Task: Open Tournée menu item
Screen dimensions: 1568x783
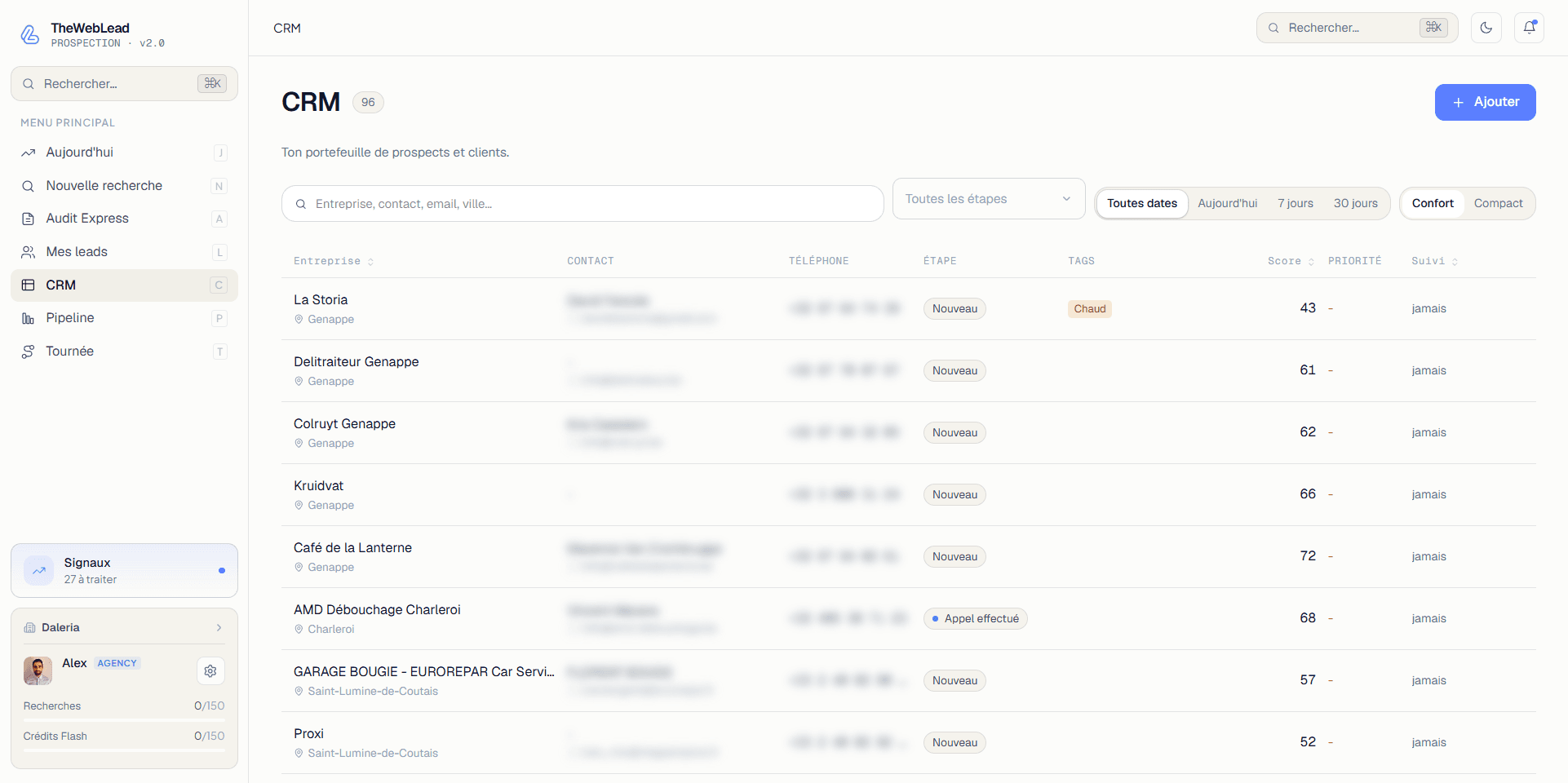Action: 124,352
